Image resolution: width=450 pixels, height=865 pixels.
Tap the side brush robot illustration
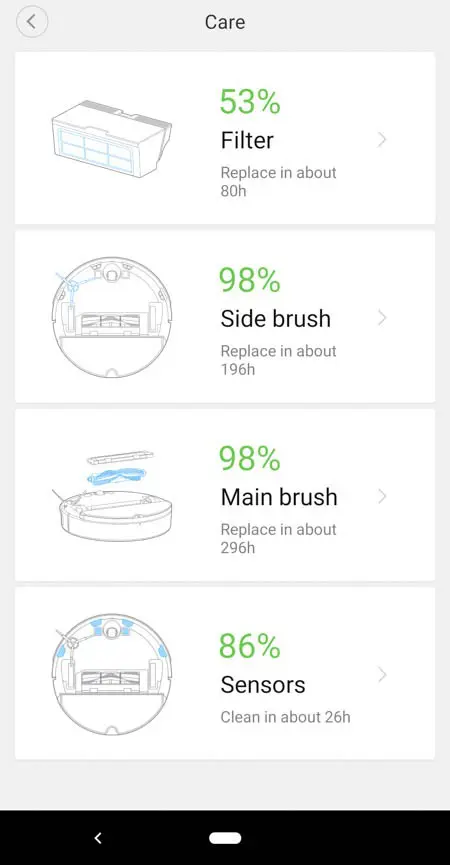click(111, 317)
